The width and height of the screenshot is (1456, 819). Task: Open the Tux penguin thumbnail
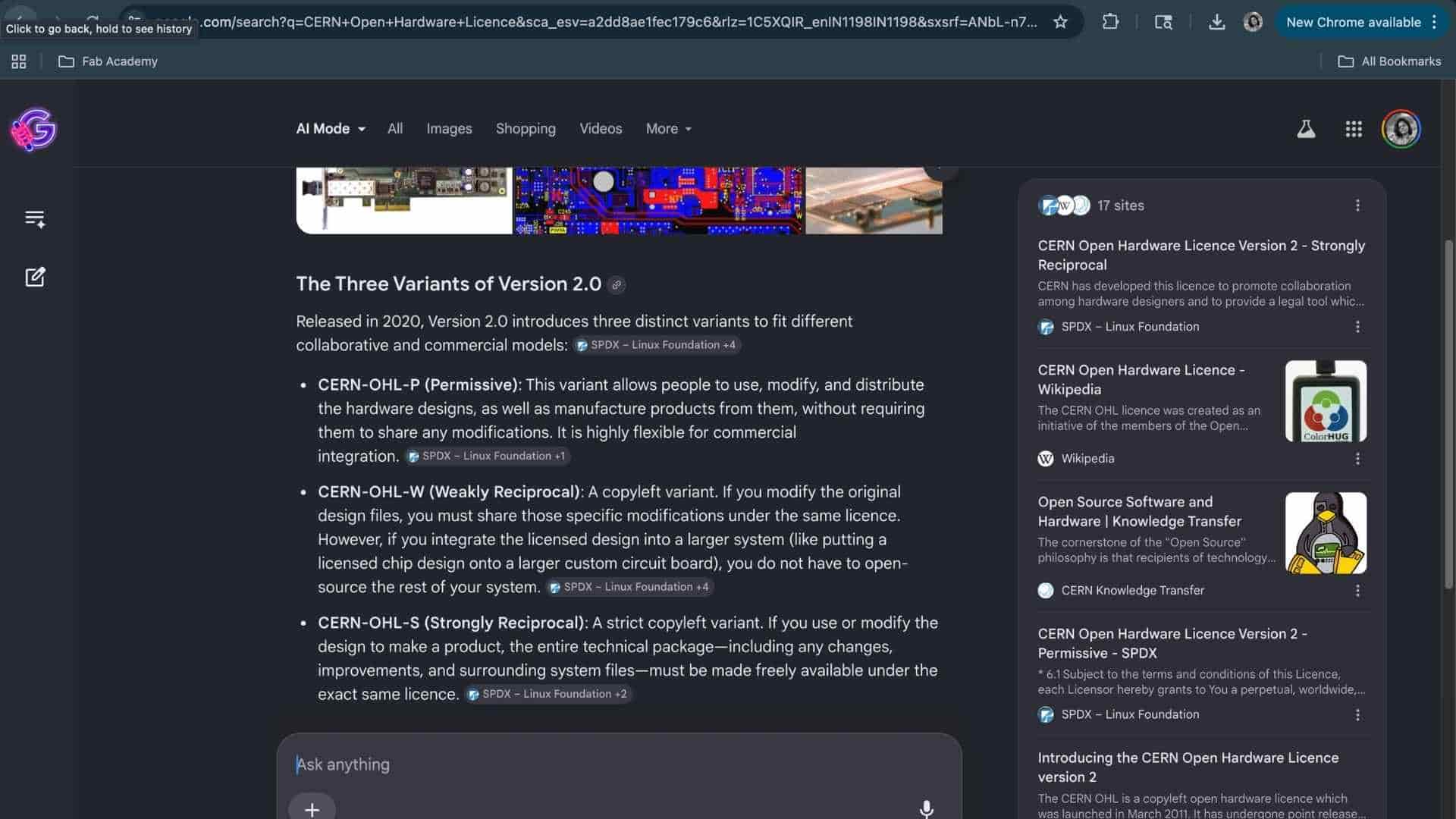1326,533
